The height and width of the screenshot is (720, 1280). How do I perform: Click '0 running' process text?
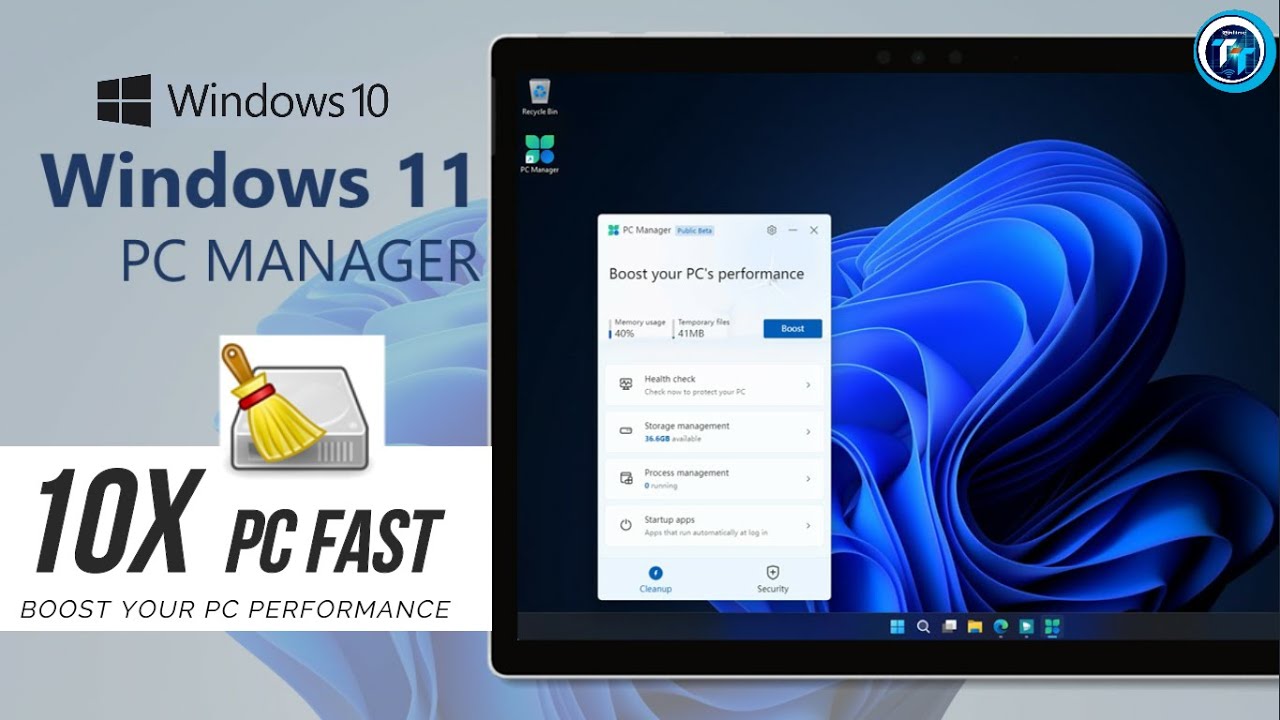pos(661,486)
